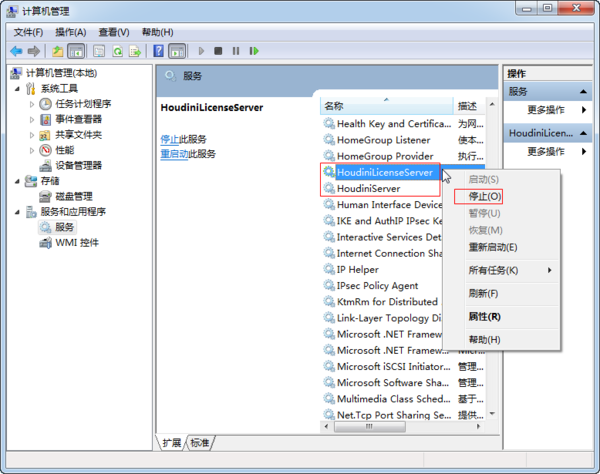600x474 pixels.
Task: Click the 重启动 service link
Action: point(173,154)
